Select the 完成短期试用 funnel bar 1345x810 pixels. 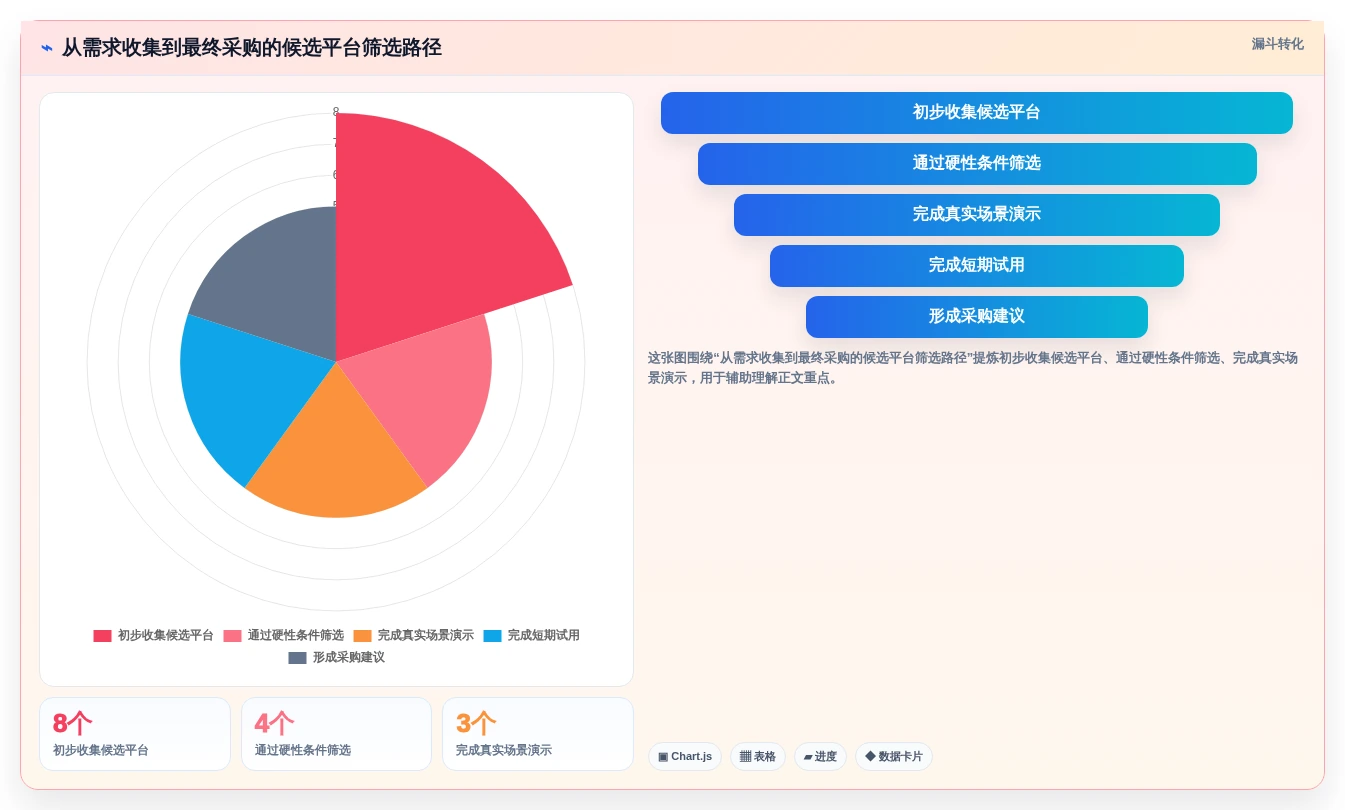pyautogui.click(x=977, y=266)
